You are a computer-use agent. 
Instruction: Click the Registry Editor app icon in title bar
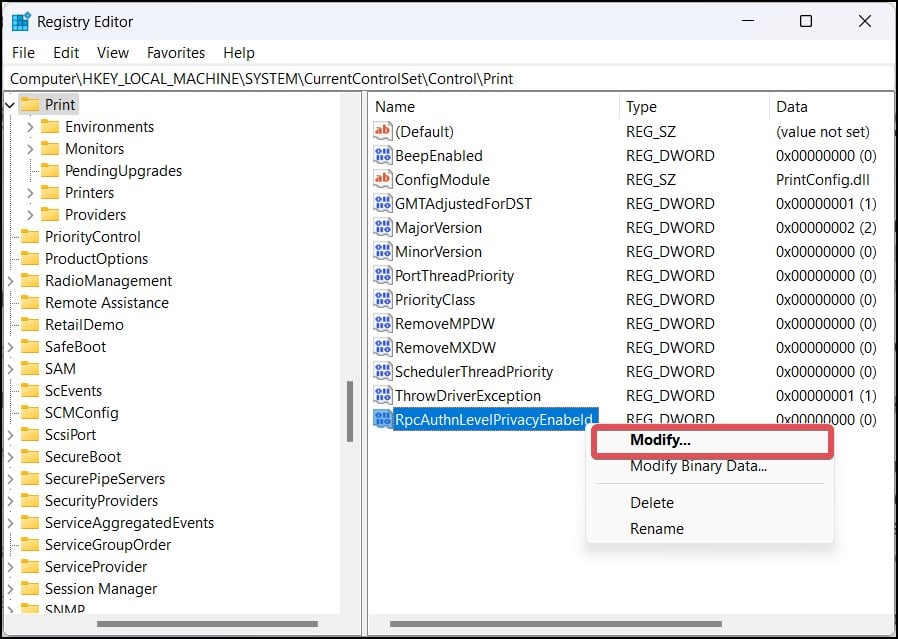(x=21, y=22)
